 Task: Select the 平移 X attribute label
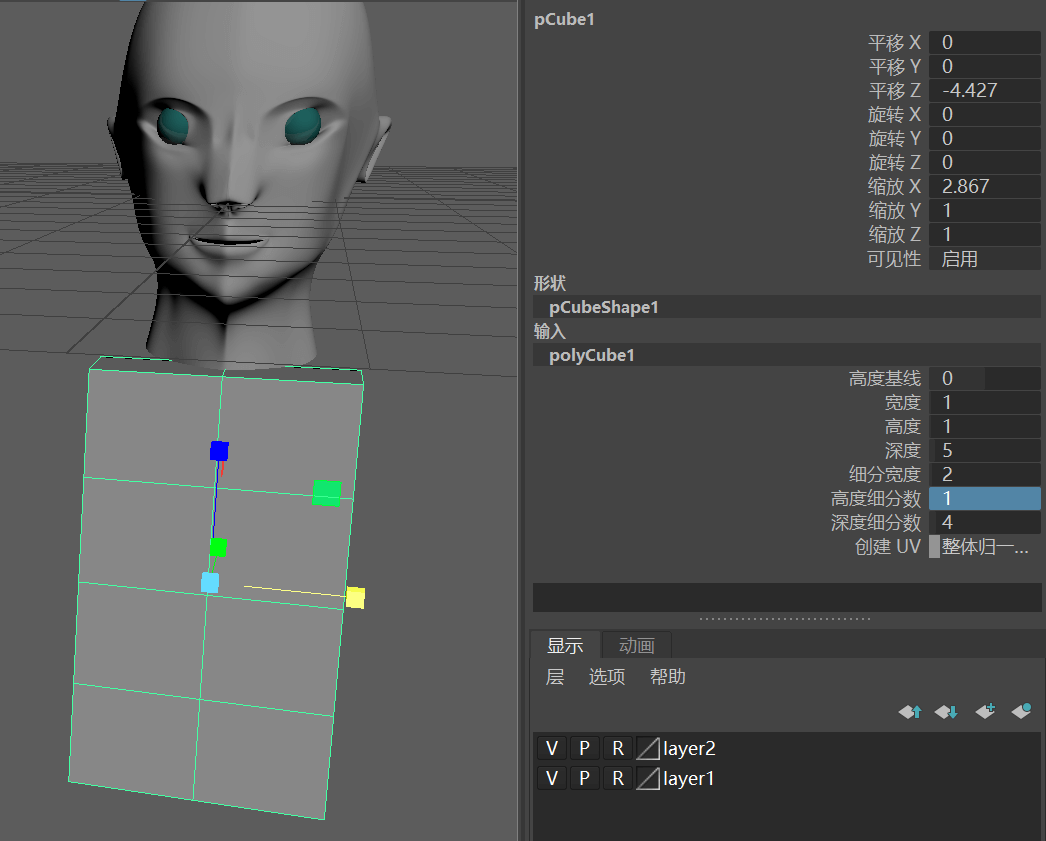pos(895,43)
